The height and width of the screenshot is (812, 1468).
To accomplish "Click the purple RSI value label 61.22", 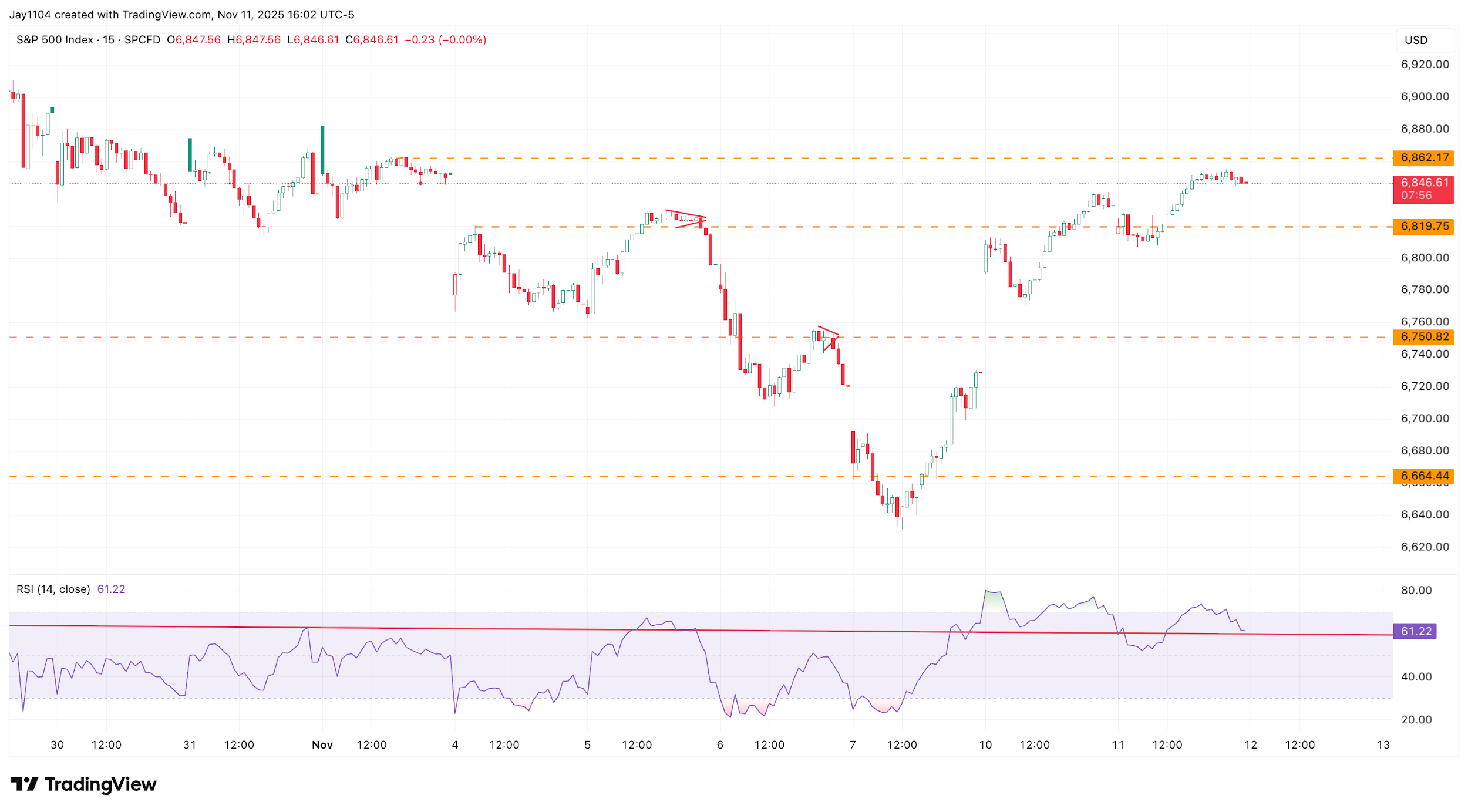I will (x=1415, y=631).
